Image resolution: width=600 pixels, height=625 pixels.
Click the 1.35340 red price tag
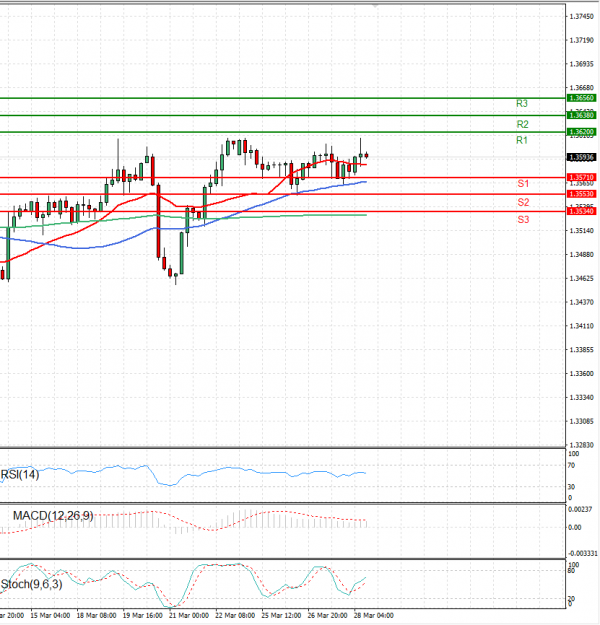582,211
